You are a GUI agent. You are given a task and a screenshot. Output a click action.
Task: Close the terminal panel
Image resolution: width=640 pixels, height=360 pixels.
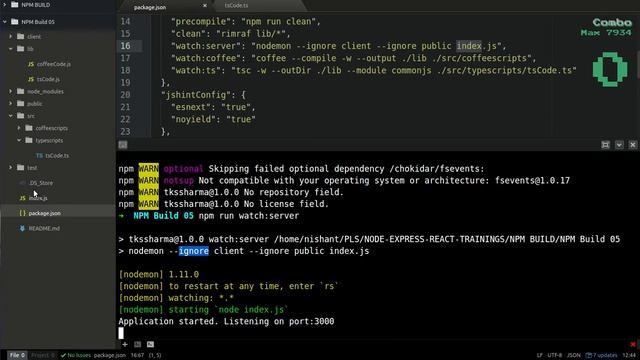click(633, 145)
